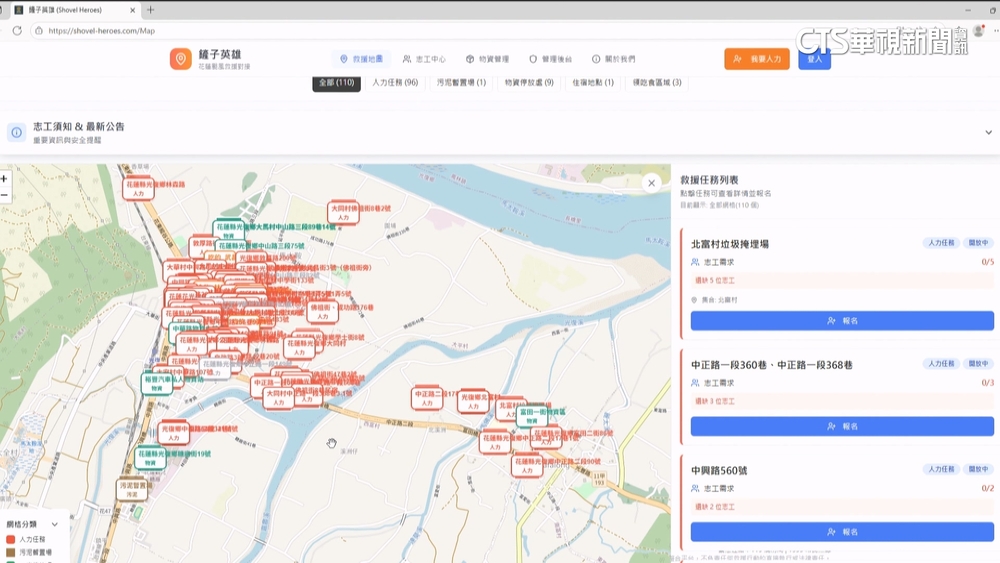Select the 中正路二段90號 marker
1000x563 pixels.
(527, 466)
